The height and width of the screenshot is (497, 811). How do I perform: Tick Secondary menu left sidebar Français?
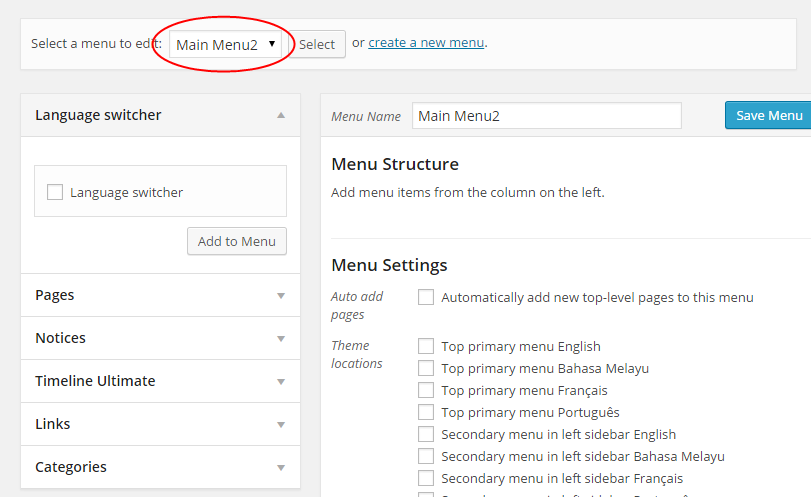point(426,478)
